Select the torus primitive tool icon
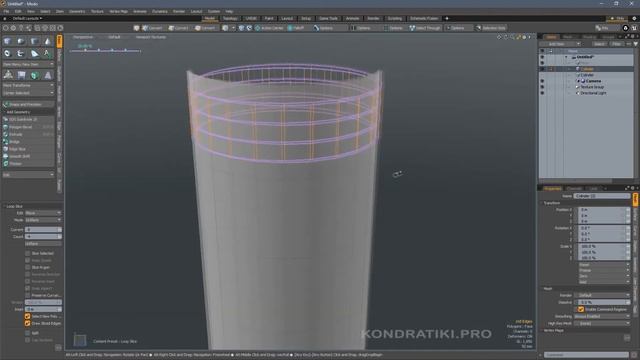 (x=7, y=53)
